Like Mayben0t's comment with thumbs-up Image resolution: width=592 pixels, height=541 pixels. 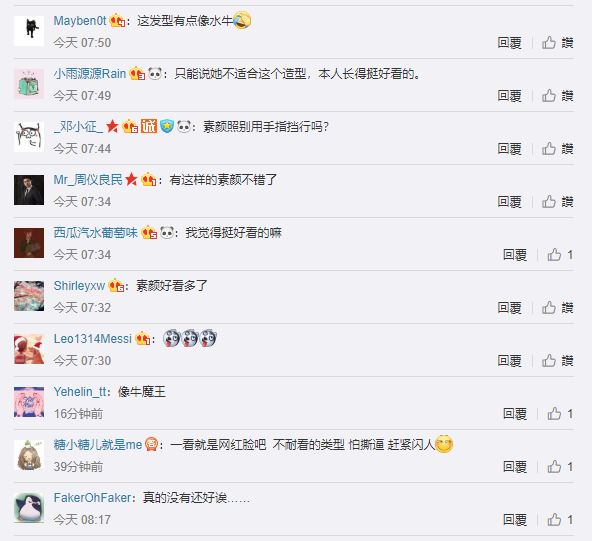coord(549,43)
